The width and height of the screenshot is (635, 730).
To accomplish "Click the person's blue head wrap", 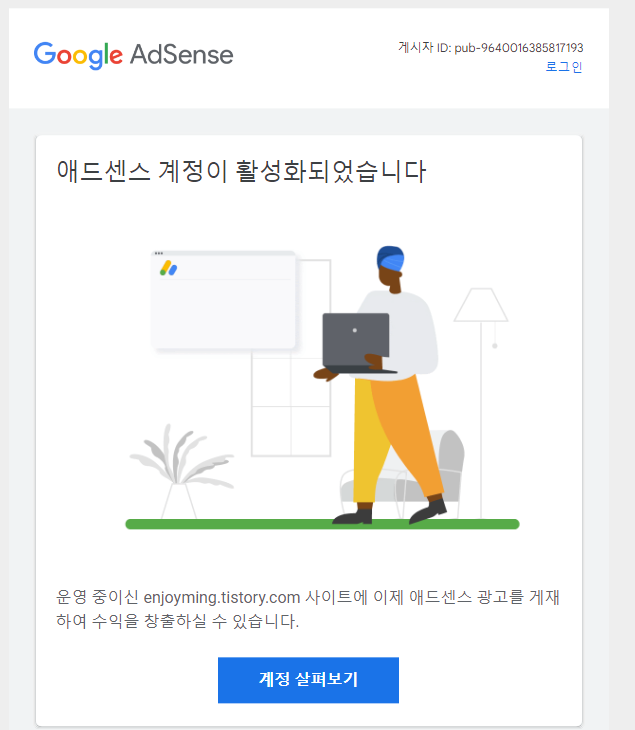I will click(390, 258).
